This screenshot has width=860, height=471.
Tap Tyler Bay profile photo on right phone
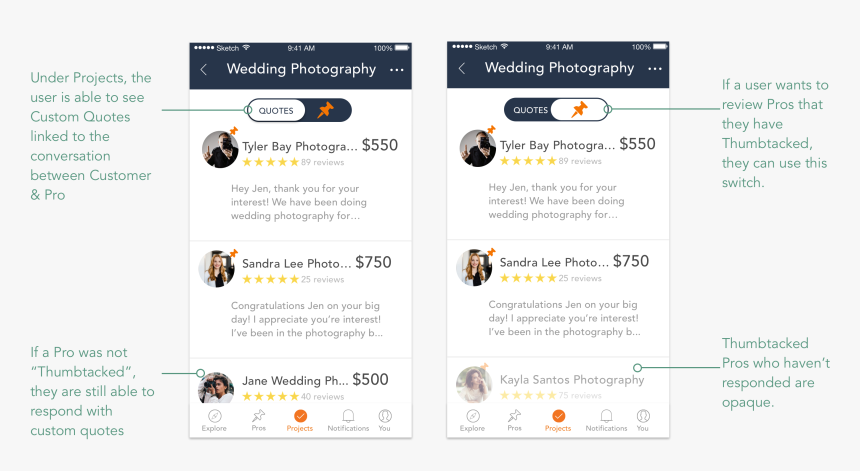coord(478,148)
